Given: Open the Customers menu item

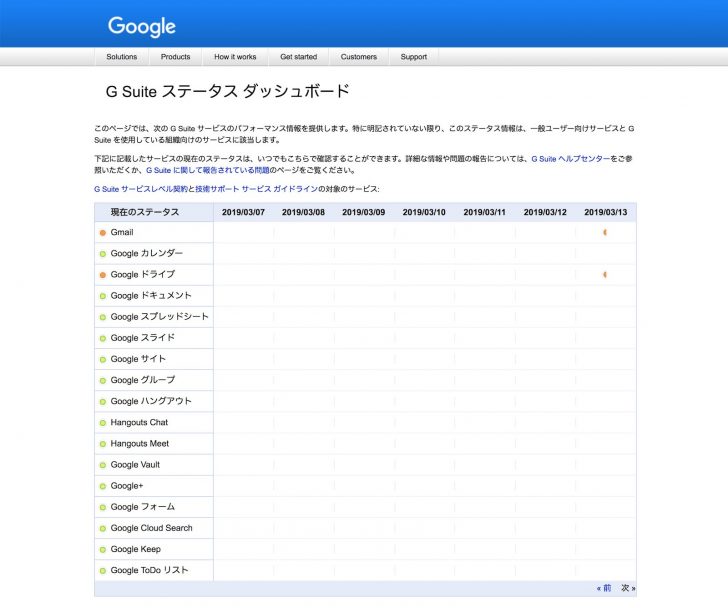Looking at the screenshot, I should (358, 57).
